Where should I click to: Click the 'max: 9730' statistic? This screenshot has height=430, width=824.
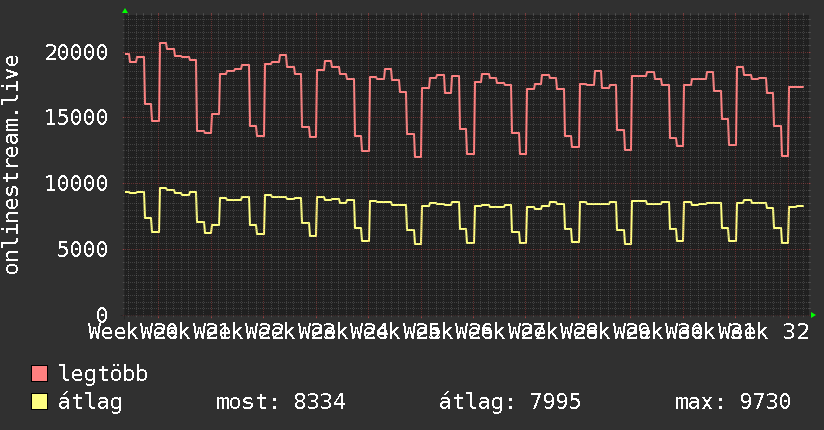(733, 402)
